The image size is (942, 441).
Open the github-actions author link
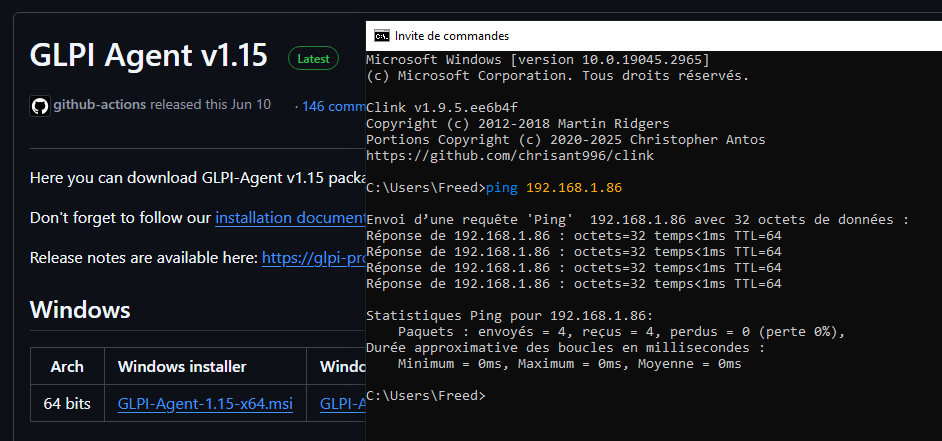click(101, 106)
